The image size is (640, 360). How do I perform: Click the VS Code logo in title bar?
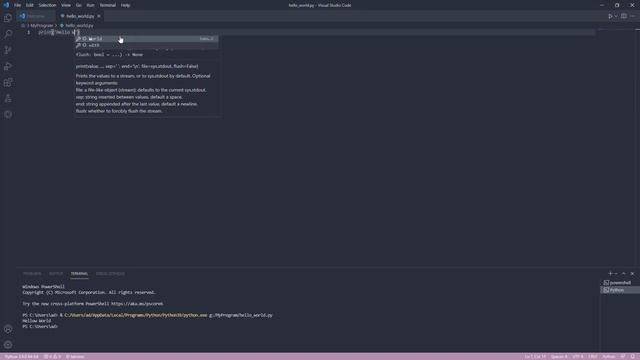pos(6,5)
